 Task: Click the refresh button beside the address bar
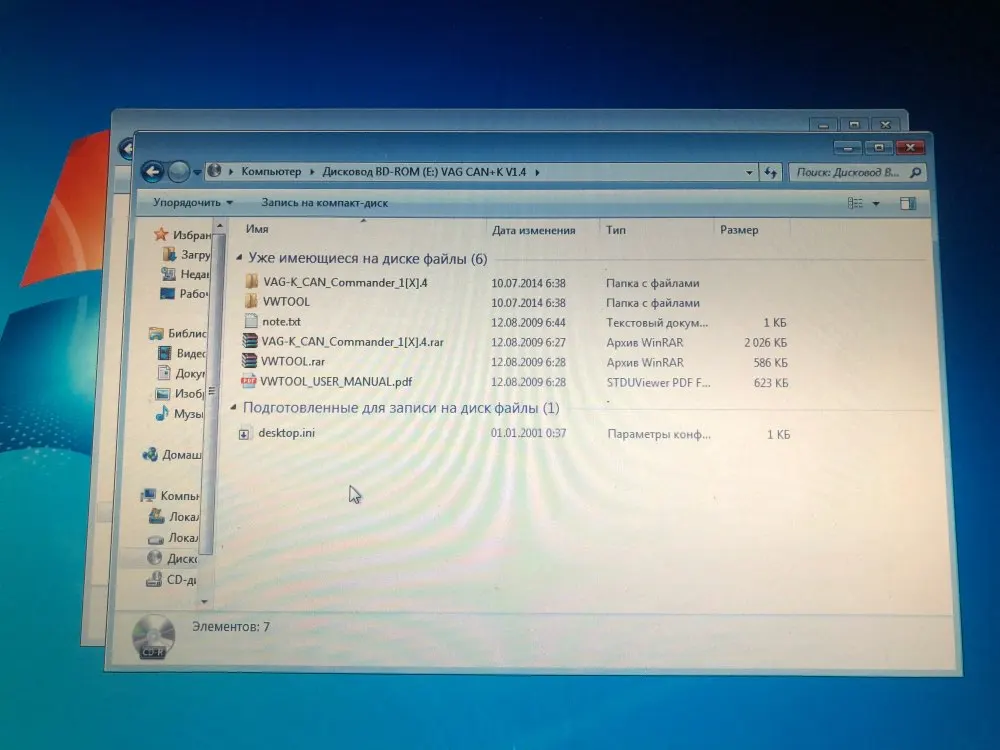click(770, 172)
